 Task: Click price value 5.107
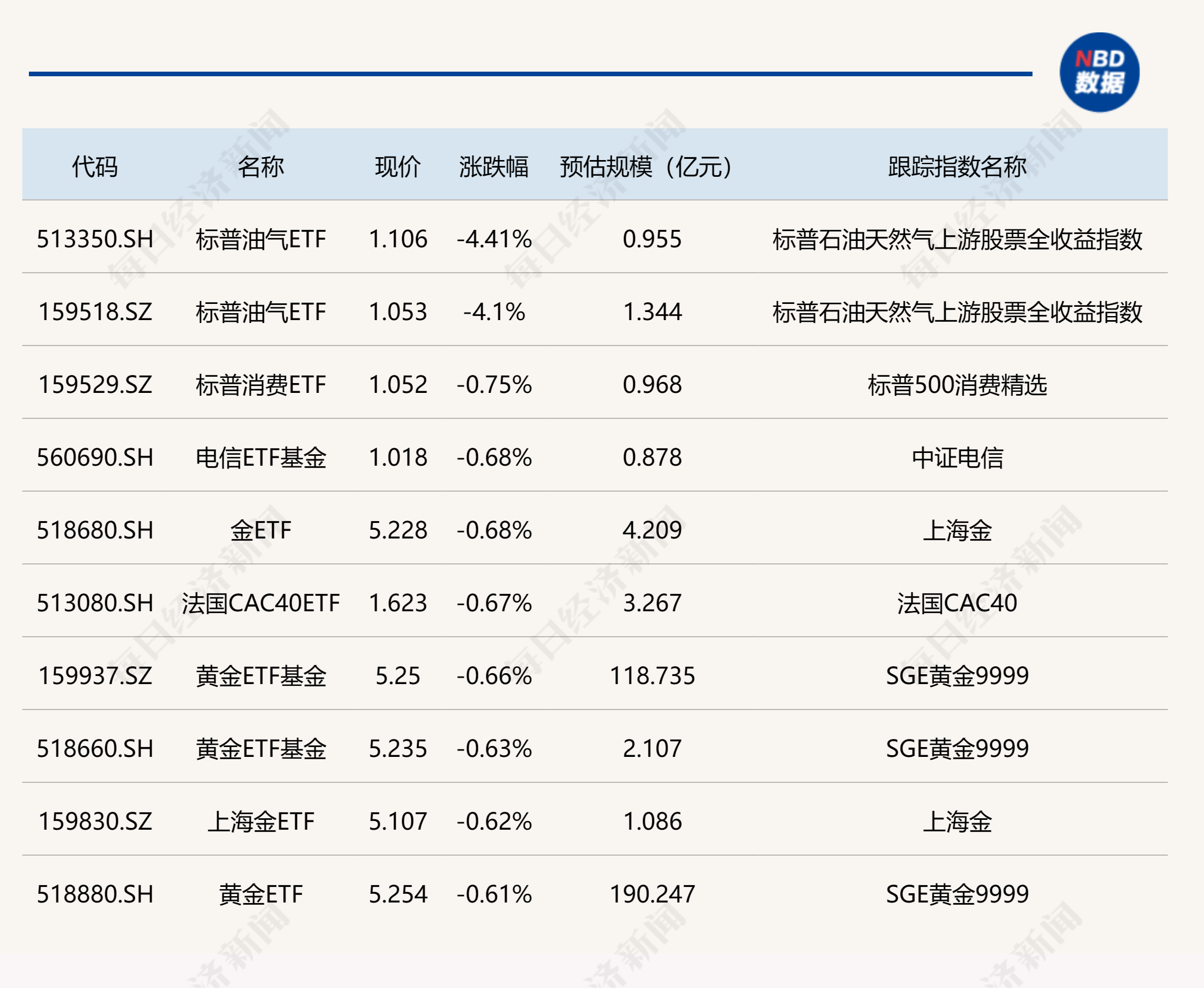click(398, 822)
